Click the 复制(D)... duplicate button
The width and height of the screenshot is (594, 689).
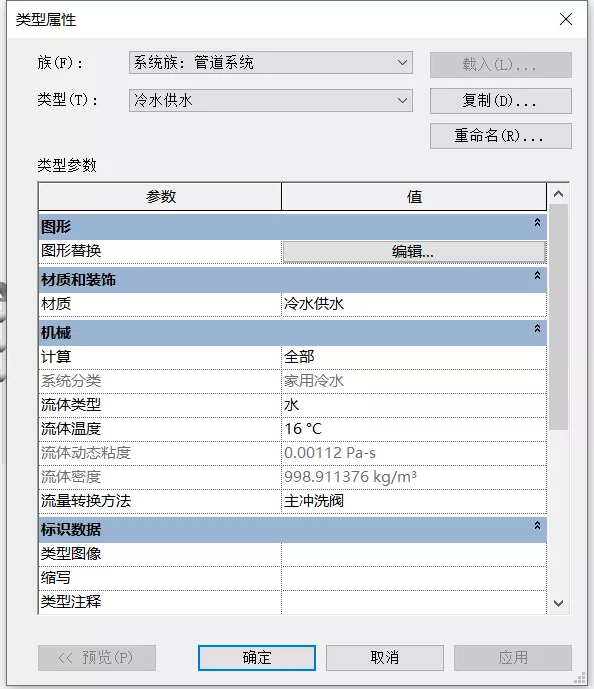(x=501, y=101)
